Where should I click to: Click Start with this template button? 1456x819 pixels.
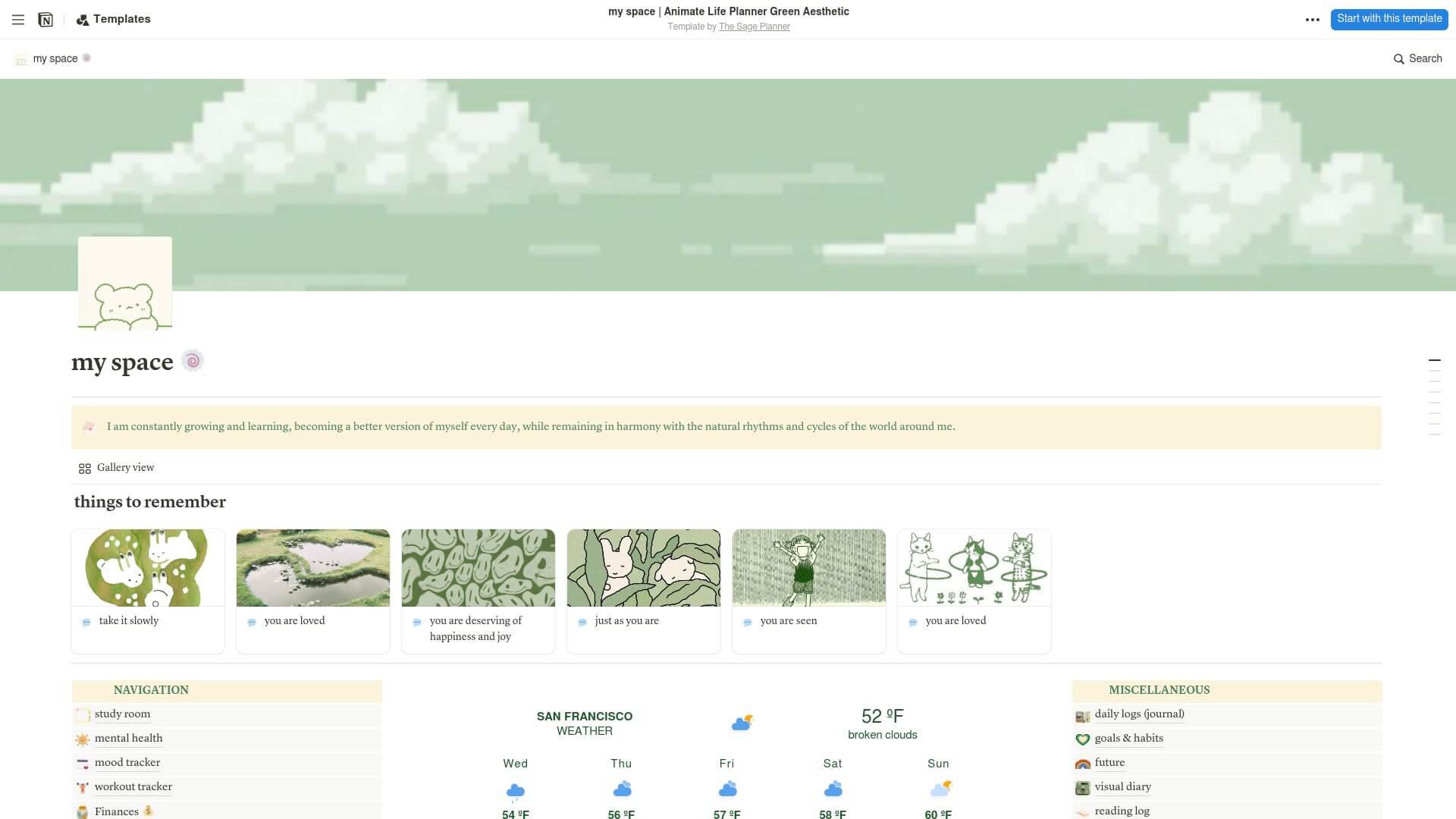pos(1389,19)
